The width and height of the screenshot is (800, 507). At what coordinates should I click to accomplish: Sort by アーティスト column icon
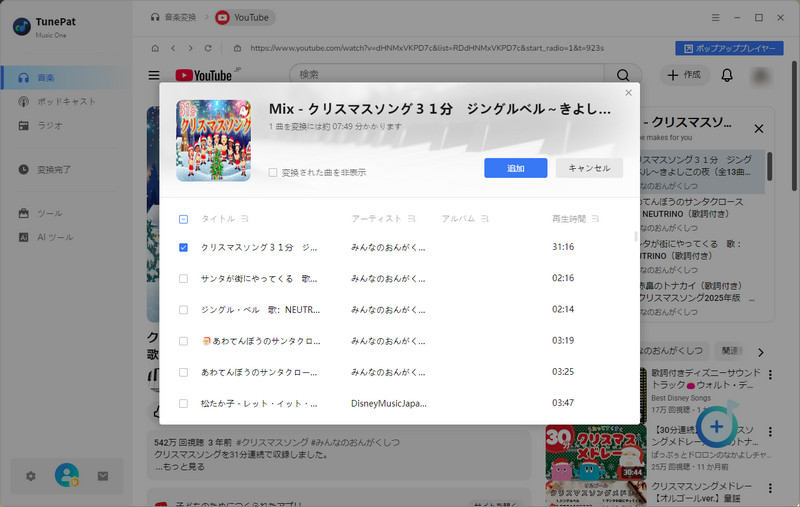(x=411, y=218)
